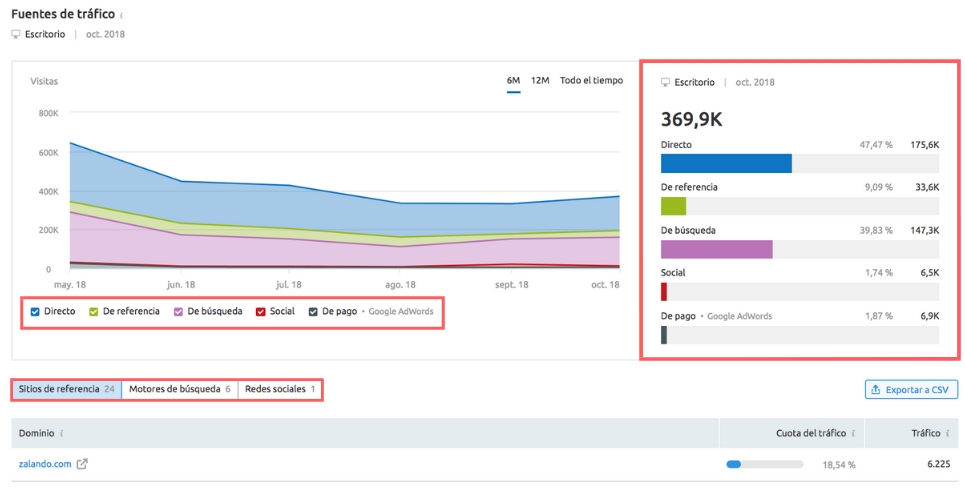Click desktop icon in right summary panel
This screenshot has width=965, height=494.
point(666,82)
